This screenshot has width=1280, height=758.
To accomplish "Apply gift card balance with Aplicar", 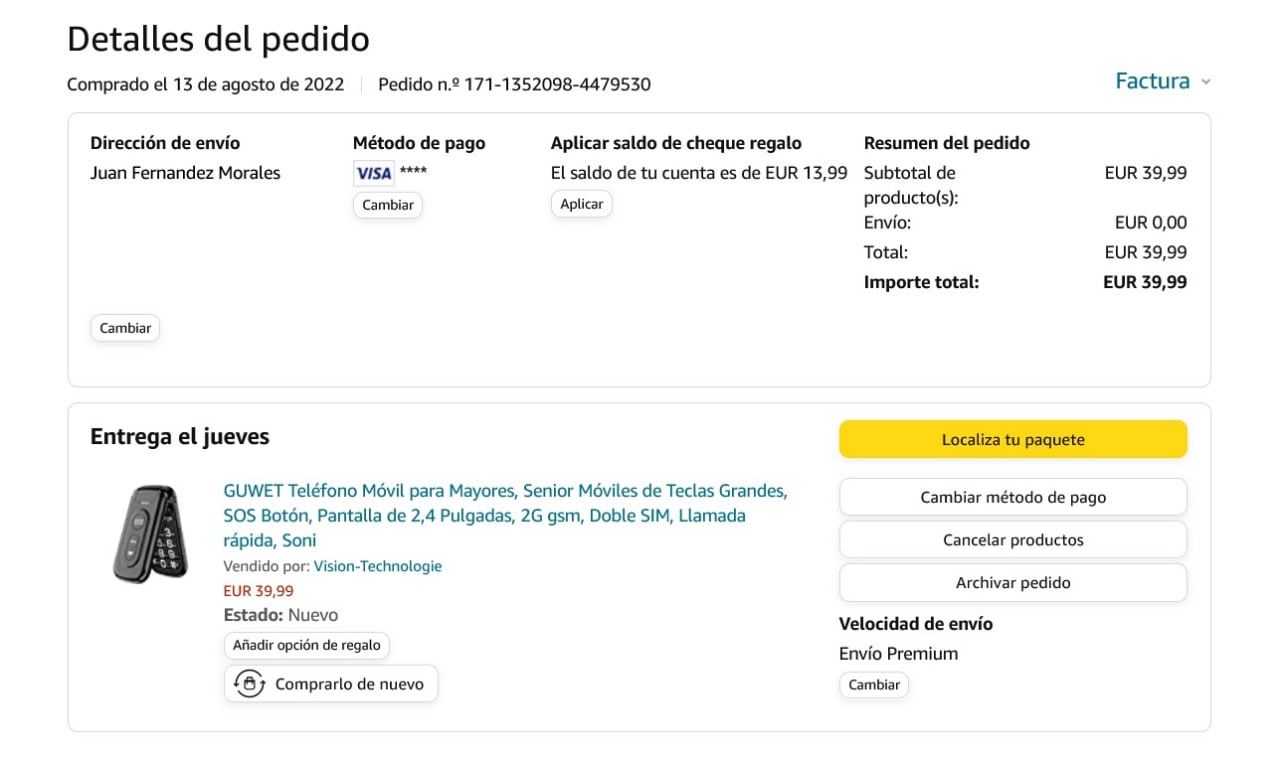I will pyautogui.click(x=581, y=204).
